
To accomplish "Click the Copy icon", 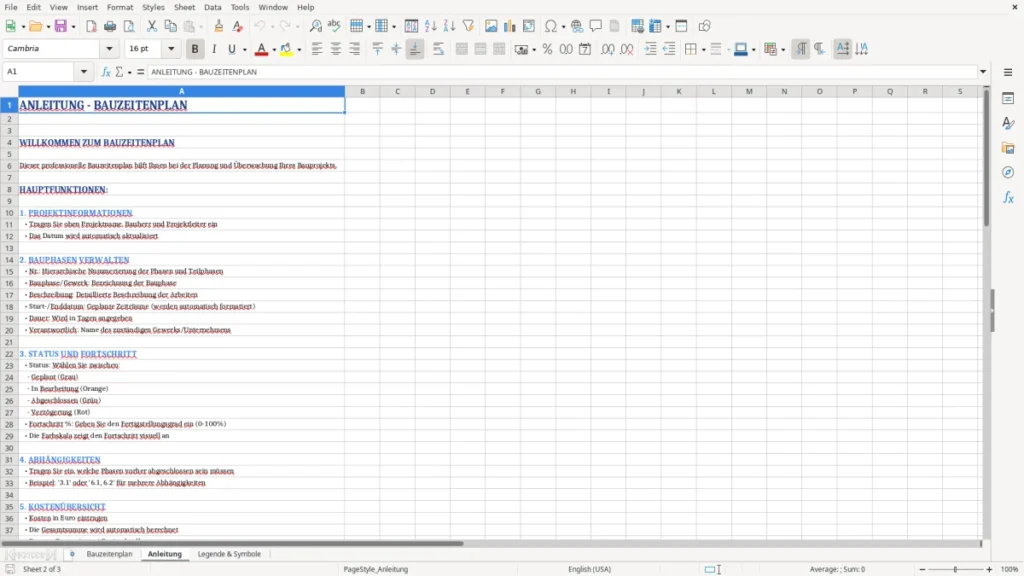I will coord(170,26).
